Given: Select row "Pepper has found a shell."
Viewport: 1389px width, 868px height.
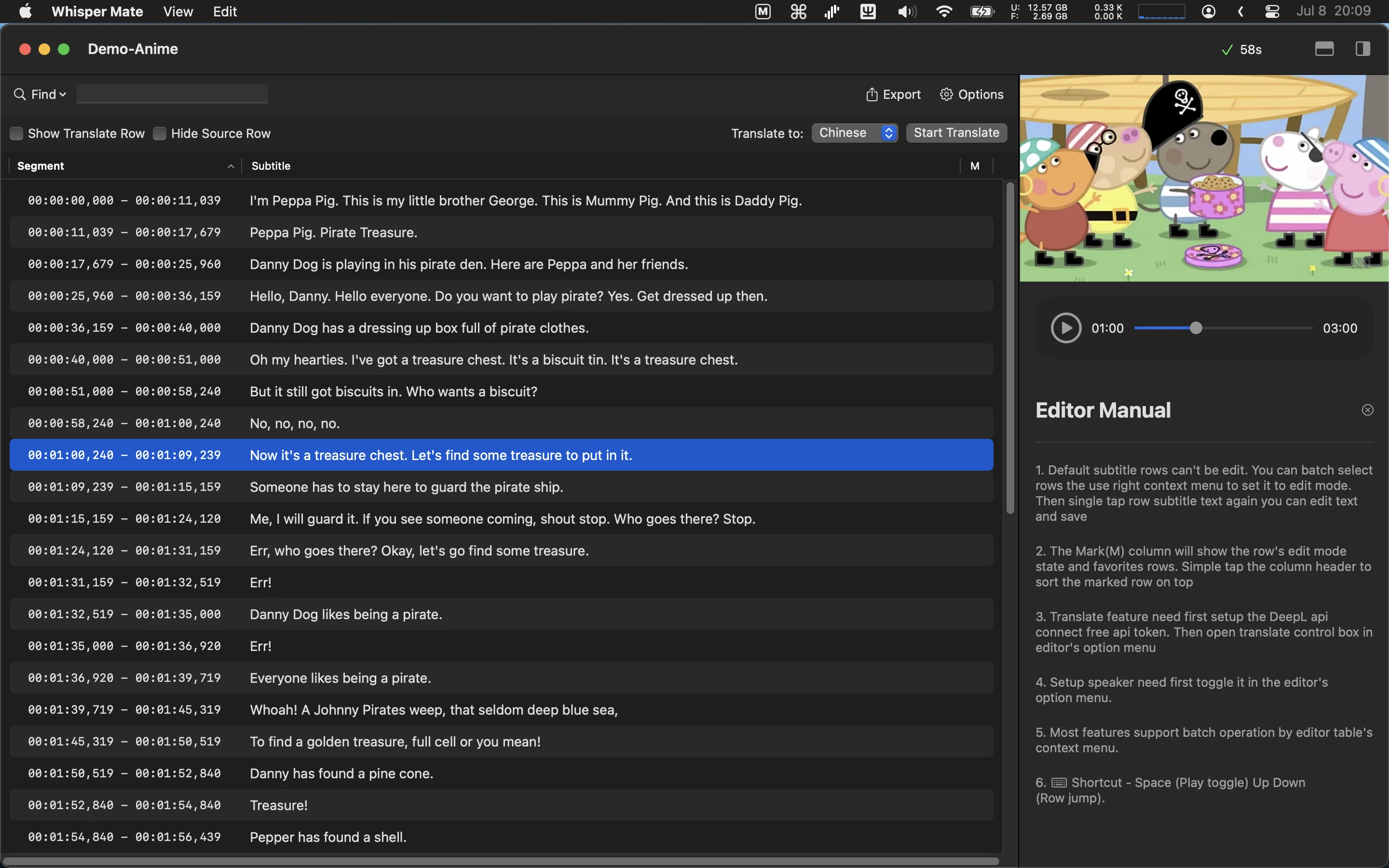Looking at the screenshot, I should point(501,837).
